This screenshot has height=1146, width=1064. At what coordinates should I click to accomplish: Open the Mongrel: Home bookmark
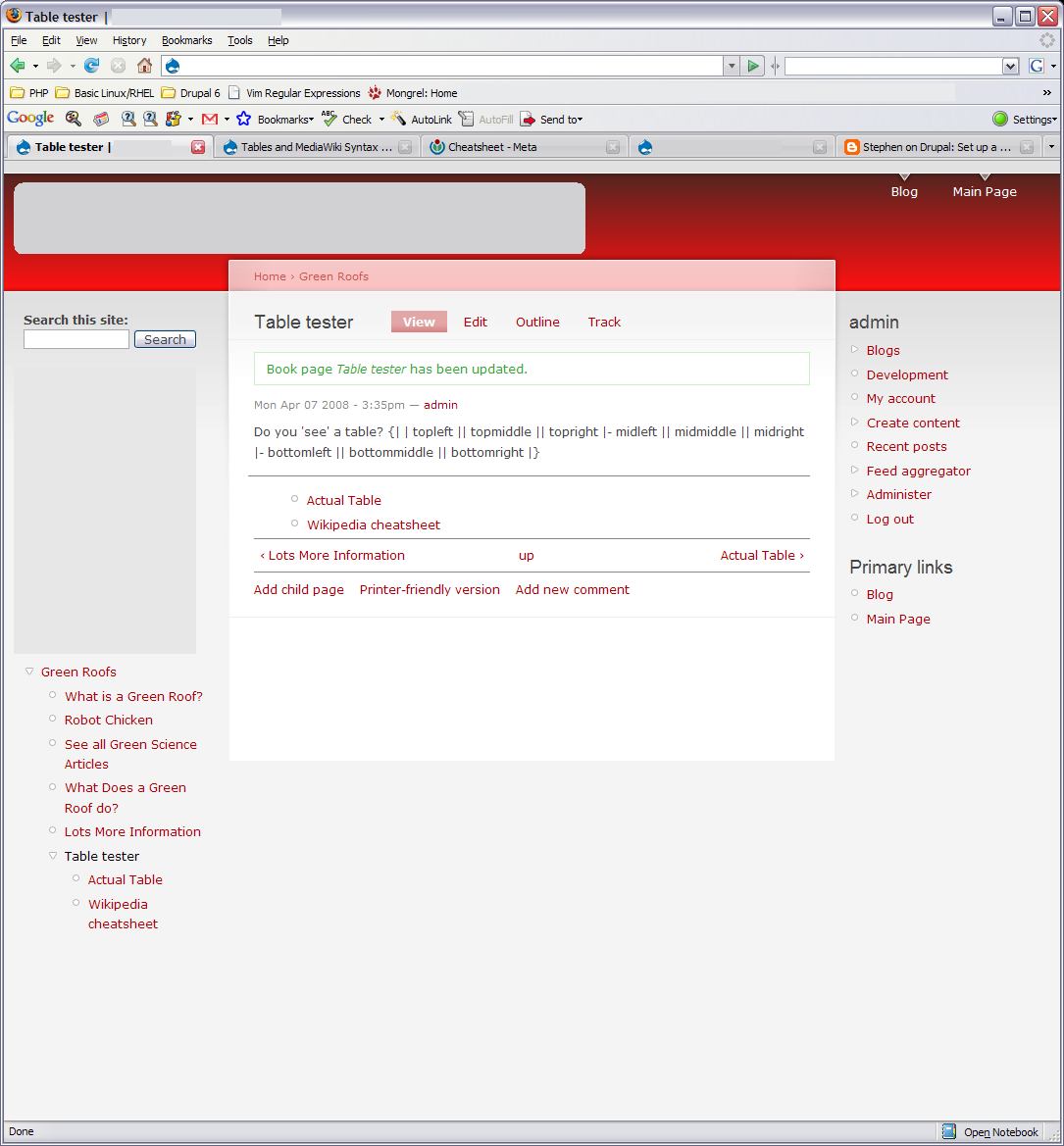pos(413,93)
